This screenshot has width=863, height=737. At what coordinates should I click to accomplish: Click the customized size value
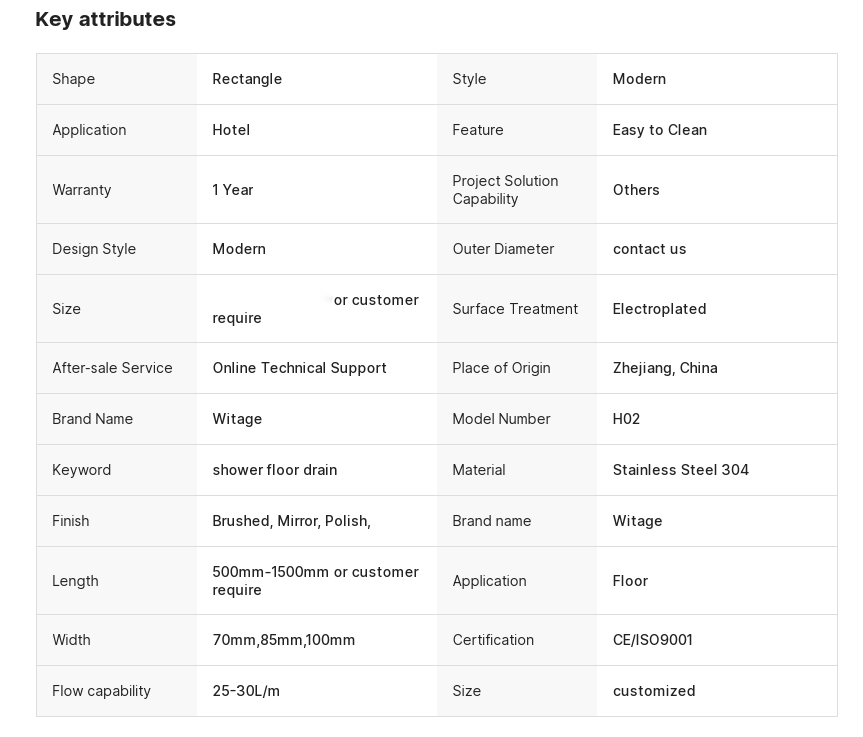click(x=654, y=691)
